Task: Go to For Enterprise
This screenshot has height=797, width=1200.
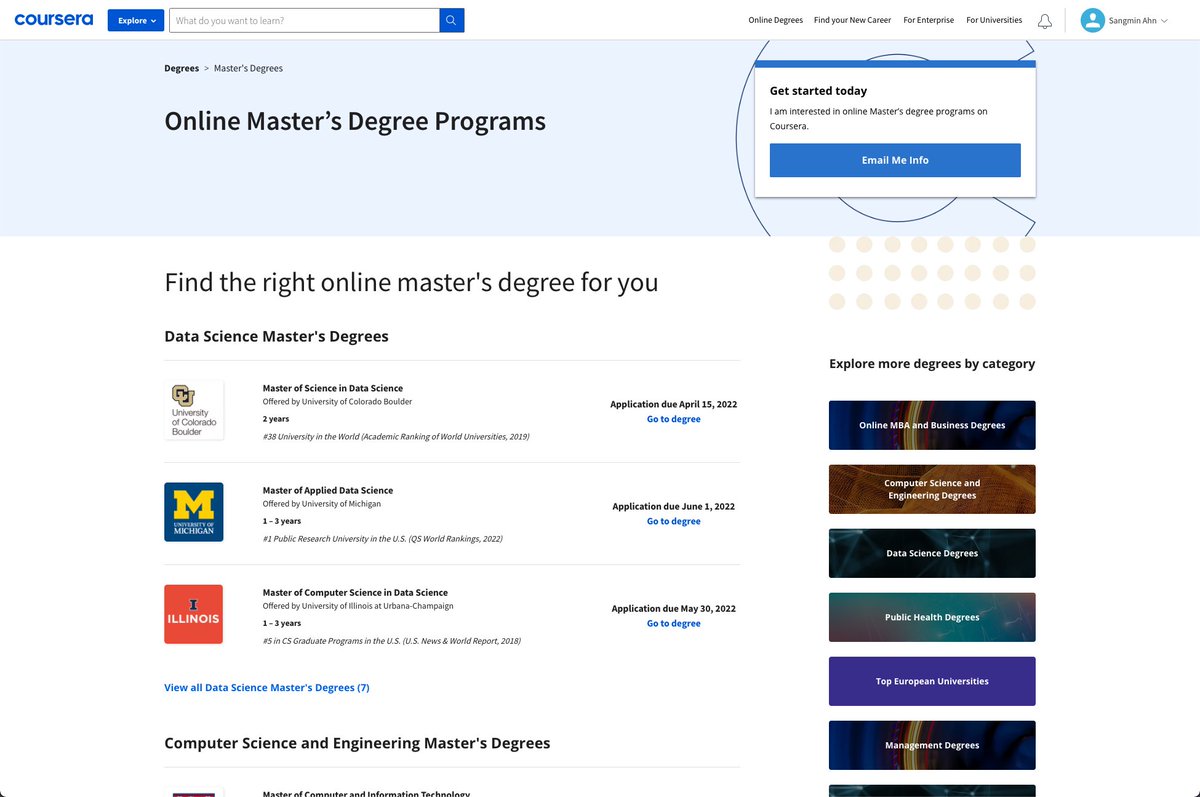Action: point(928,20)
